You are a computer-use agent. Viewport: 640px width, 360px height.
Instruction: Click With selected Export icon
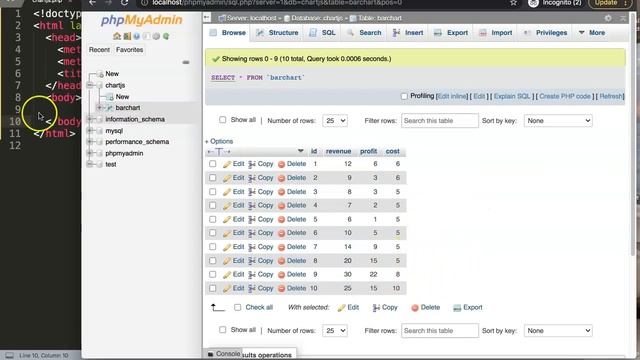pos(457,308)
